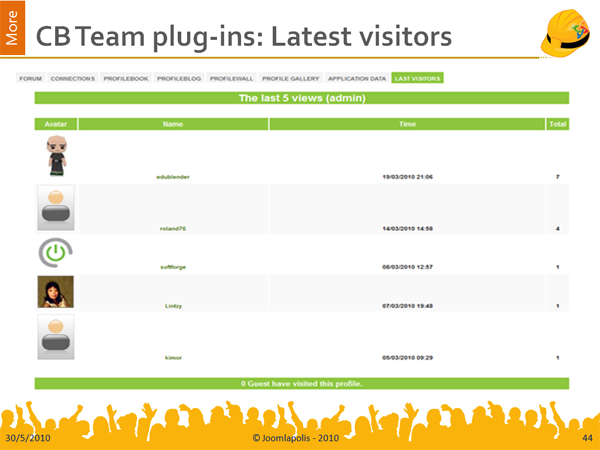Click 'The last 5 views (admin)' banner

pyautogui.click(x=302, y=98)
